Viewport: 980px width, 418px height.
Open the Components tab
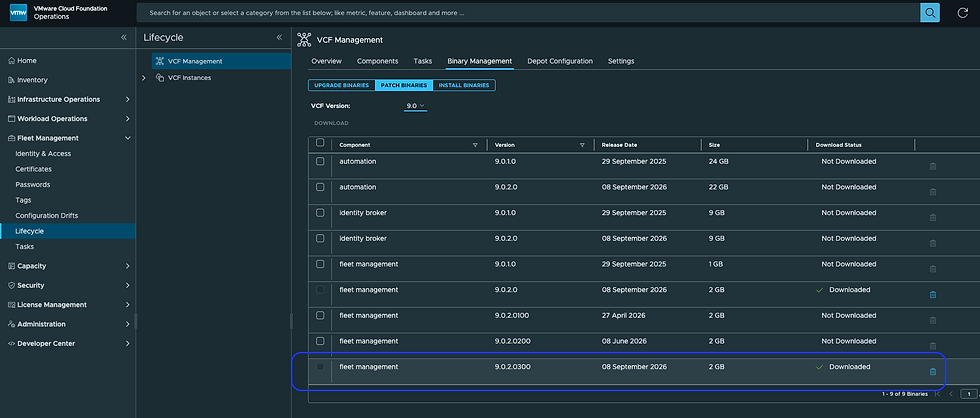[x=378, y=61]
